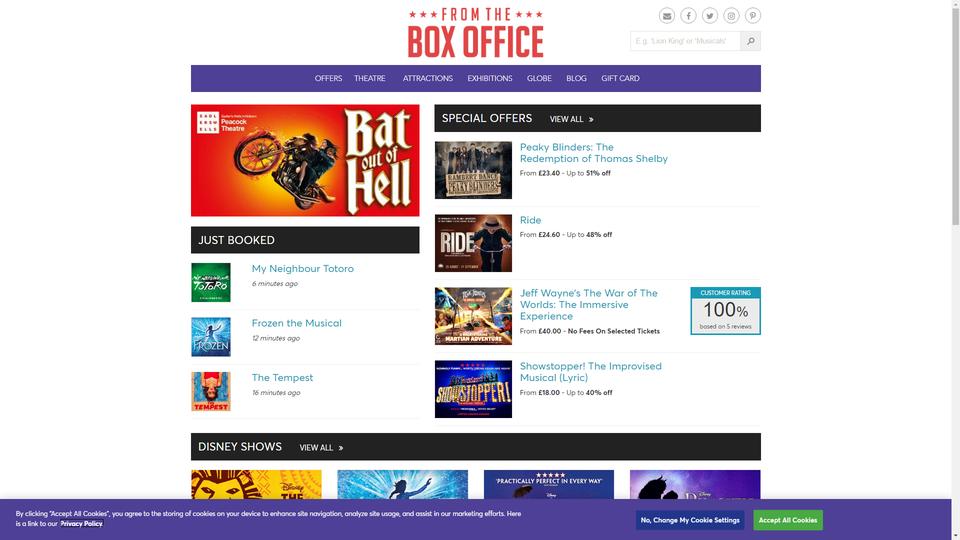The width and height of the screenshot is (960, 540).
Task: Open Peaky Blinders Redemption of Thomas Shelby link
Action: (593, 153)
